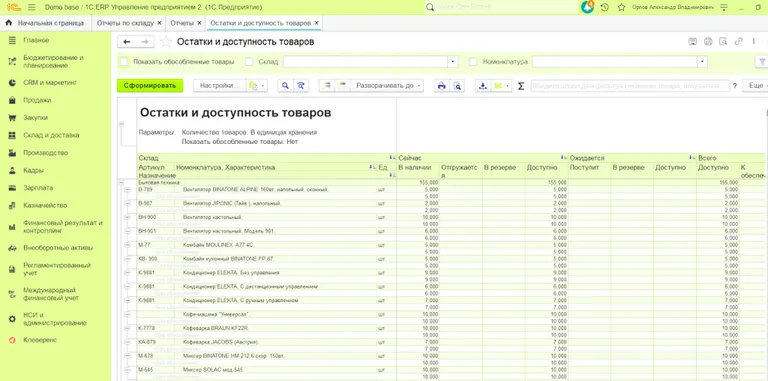Save report to file download icon
Viewport: 768px width, 381px height.
tap(483, 86)
